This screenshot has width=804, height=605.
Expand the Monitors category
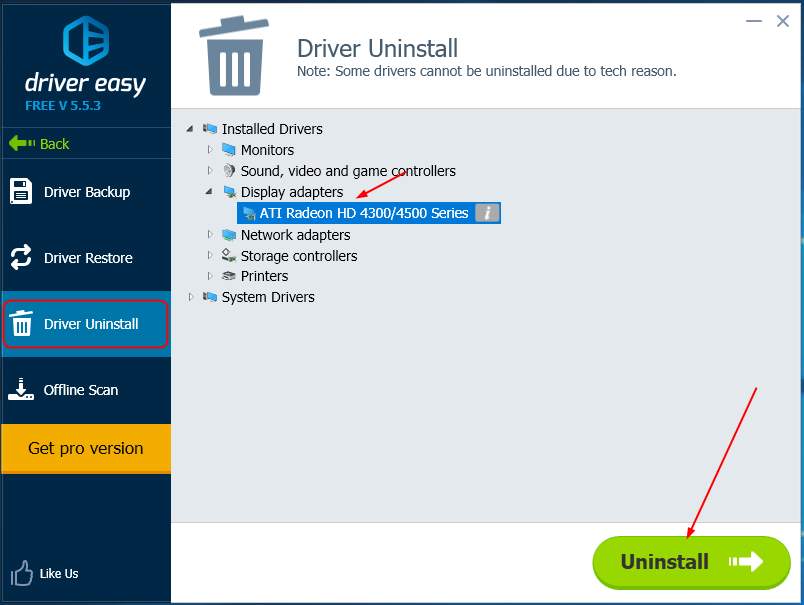pyautogui.click(x=209, y=149)
